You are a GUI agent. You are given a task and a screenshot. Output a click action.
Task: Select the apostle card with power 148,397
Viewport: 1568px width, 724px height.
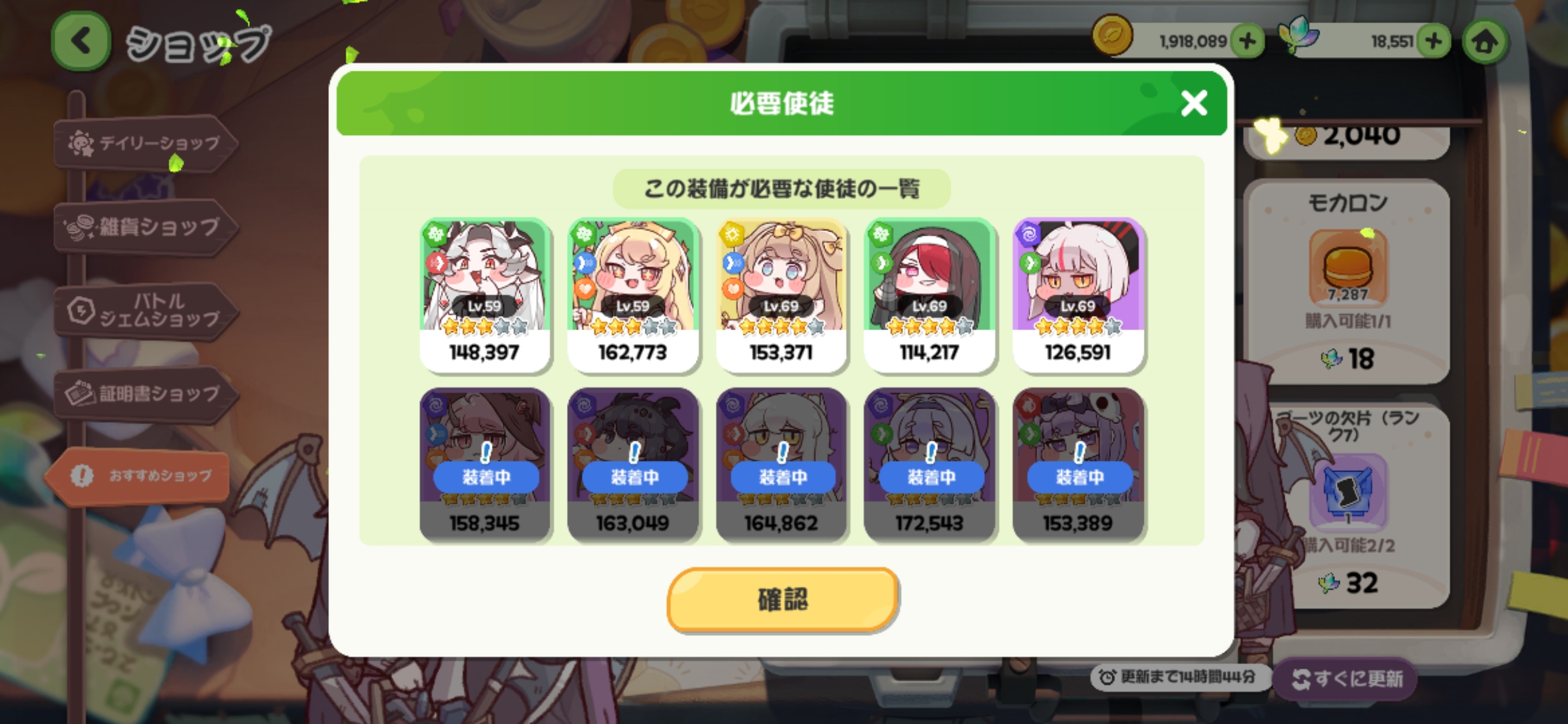click(x=485, y=295)
